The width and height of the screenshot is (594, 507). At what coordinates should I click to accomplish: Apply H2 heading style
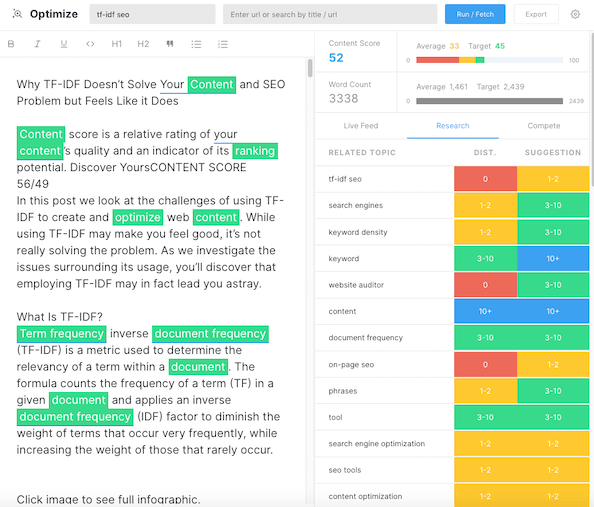click(143, 44)
